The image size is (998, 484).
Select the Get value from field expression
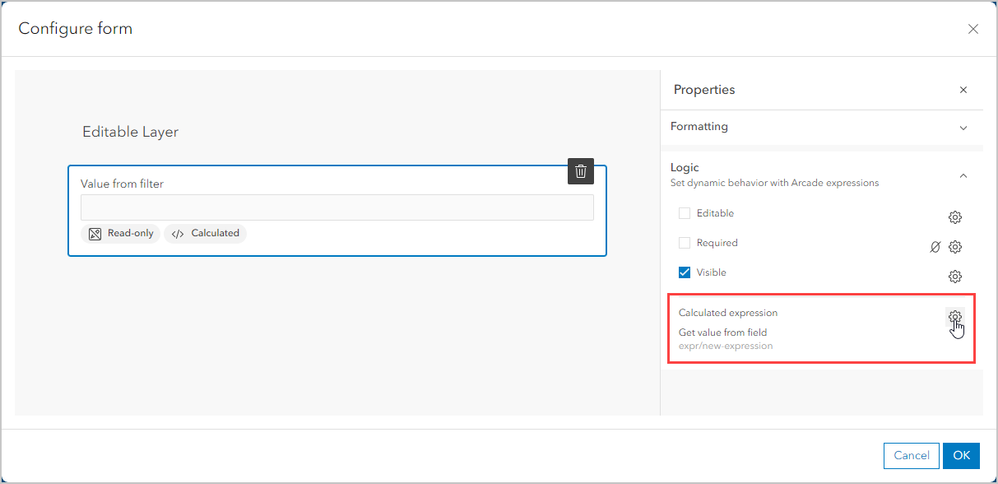[723, 332]
